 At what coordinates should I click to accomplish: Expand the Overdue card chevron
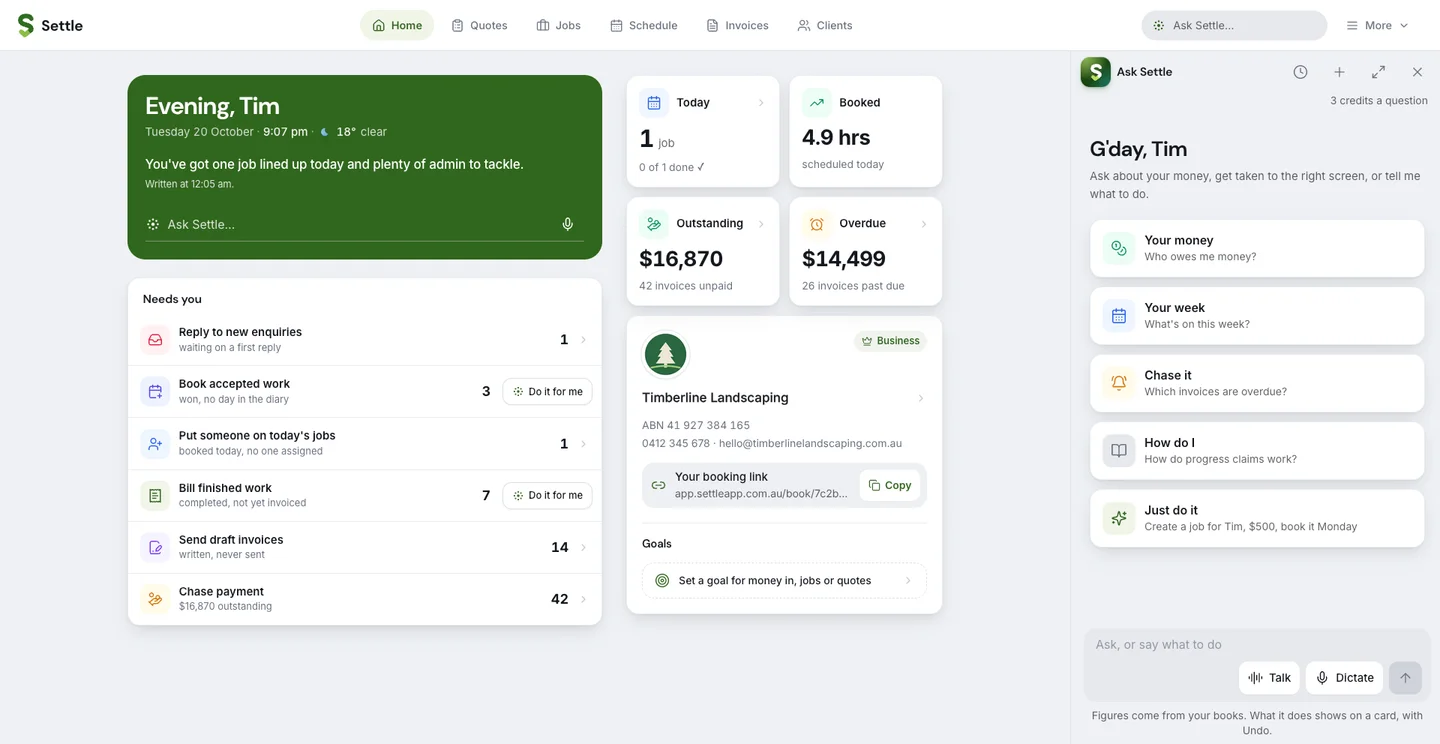(923, 224)
